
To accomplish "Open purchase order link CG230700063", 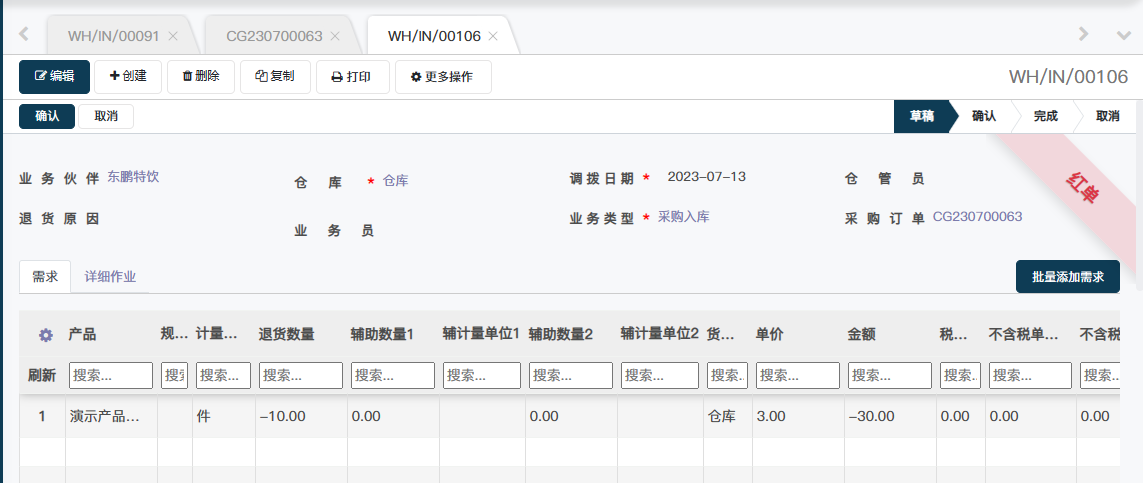I will tap(977, 216).
